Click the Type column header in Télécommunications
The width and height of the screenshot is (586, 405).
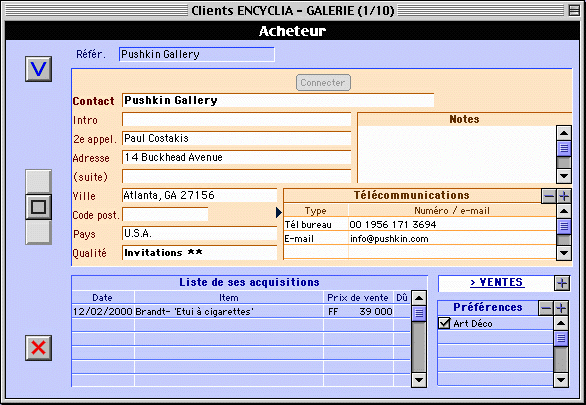pyautogui.click(x=316, y=211)
